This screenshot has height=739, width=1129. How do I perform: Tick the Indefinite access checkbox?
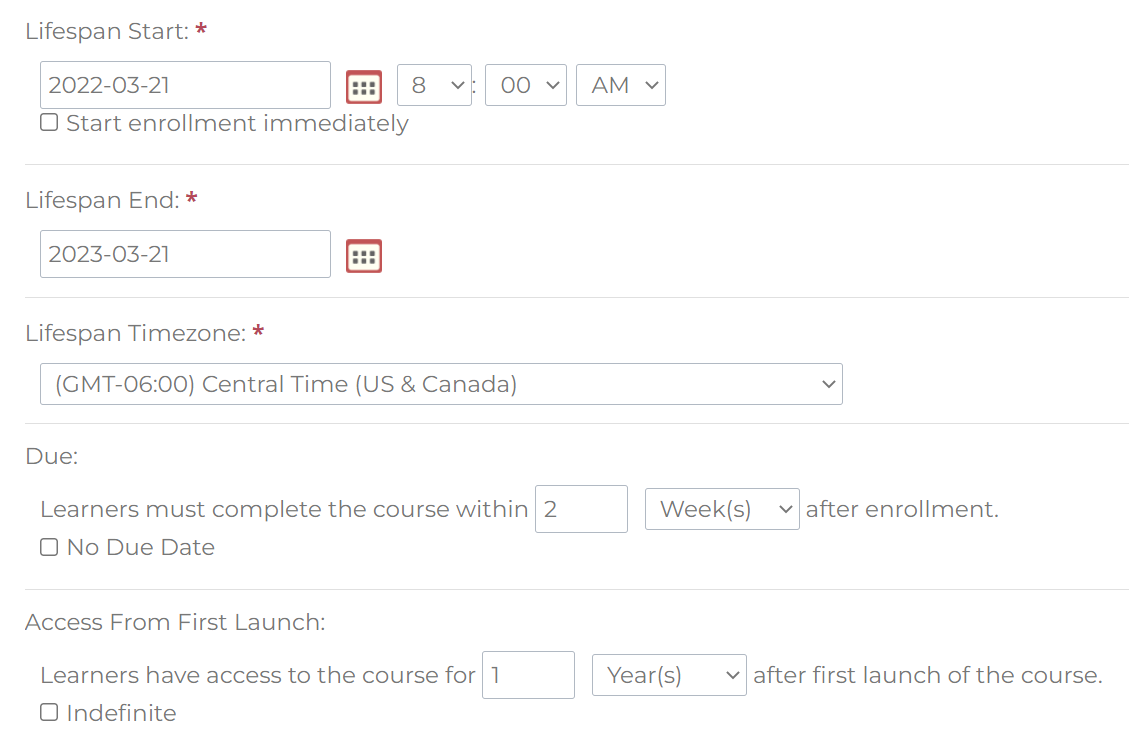pyautogui.click(x=49, y=712)
